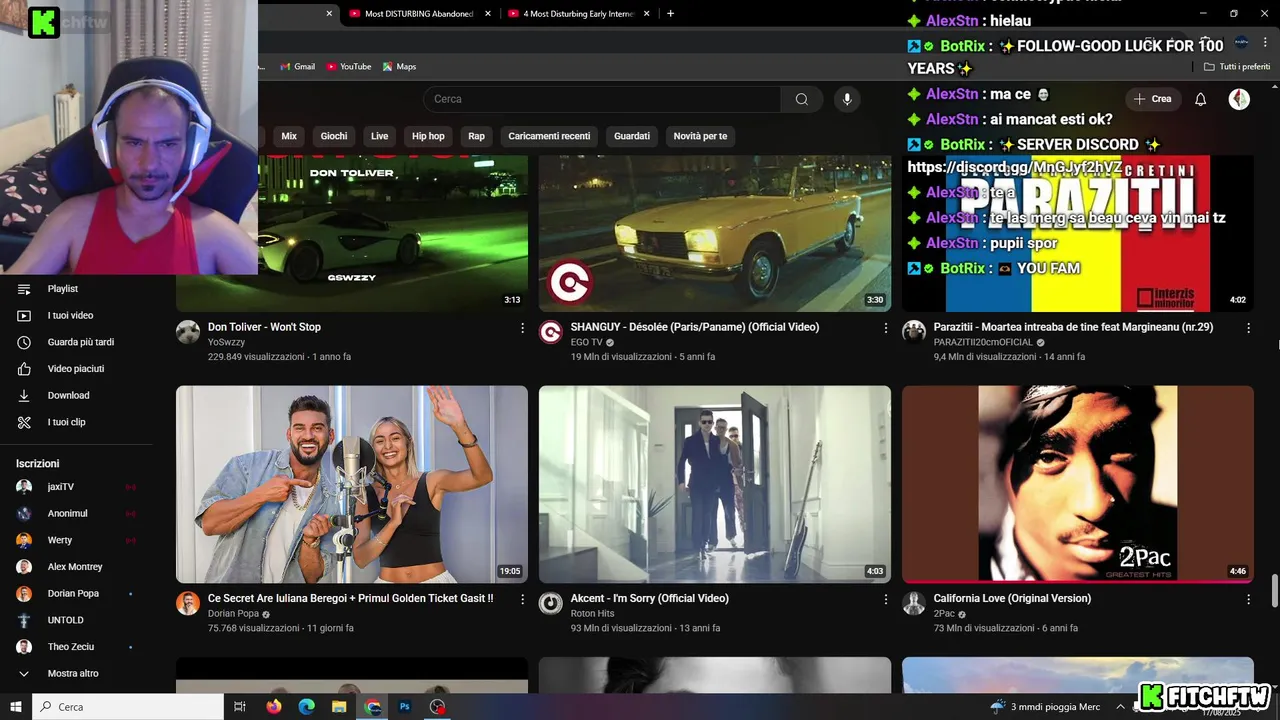Screen dimensions: 1280x720
Task: Open the Tutti i preferiti bookmarks folder
Action: pos(1237,67)
